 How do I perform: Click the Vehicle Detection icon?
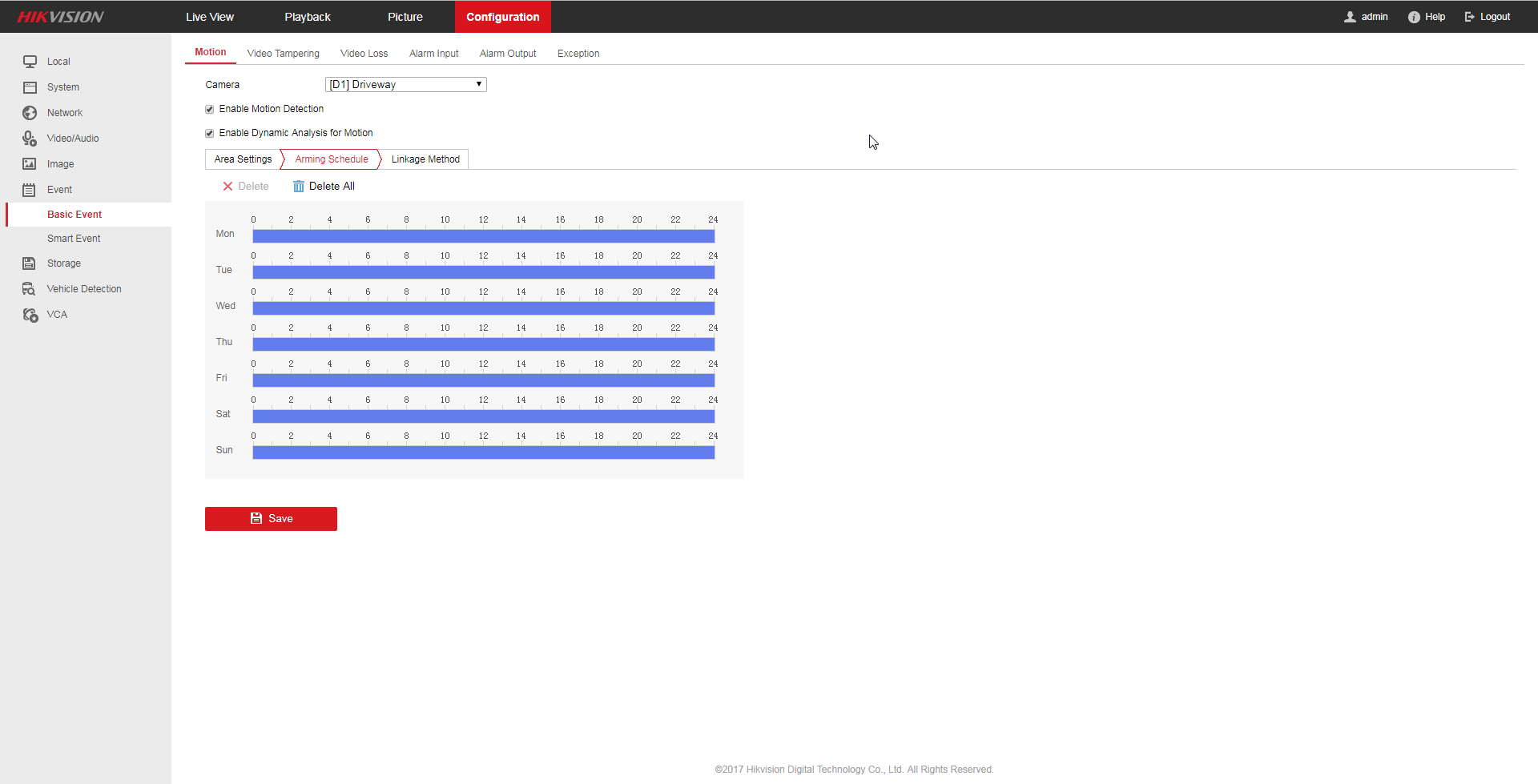coord(30,289)
